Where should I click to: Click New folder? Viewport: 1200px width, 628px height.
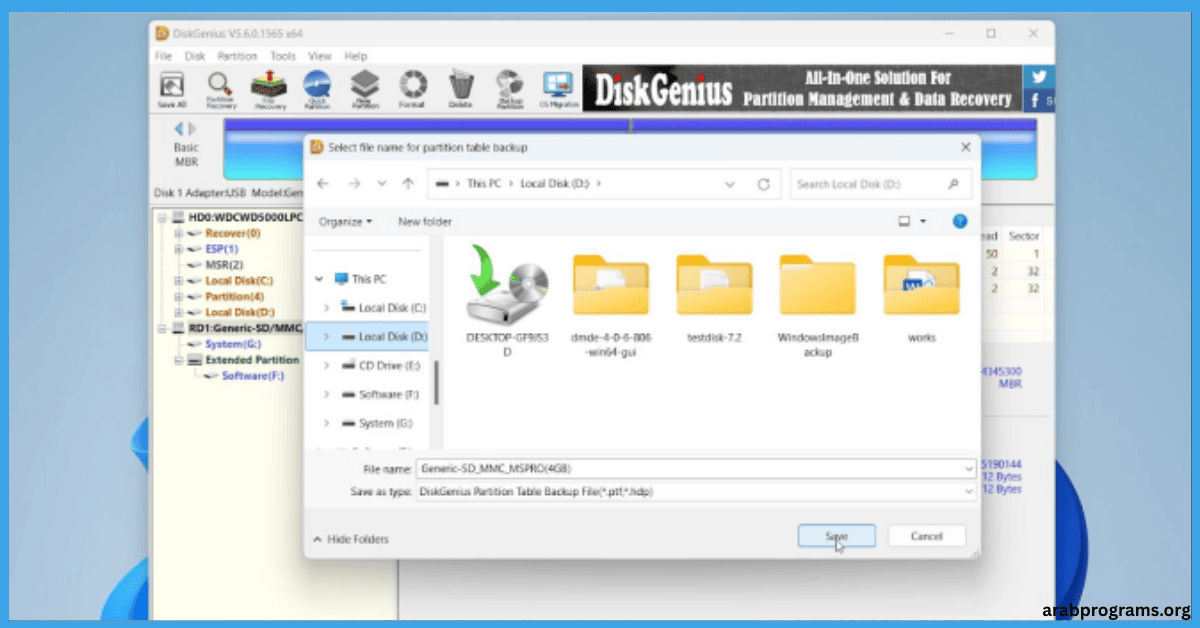[x=425, y=221]
